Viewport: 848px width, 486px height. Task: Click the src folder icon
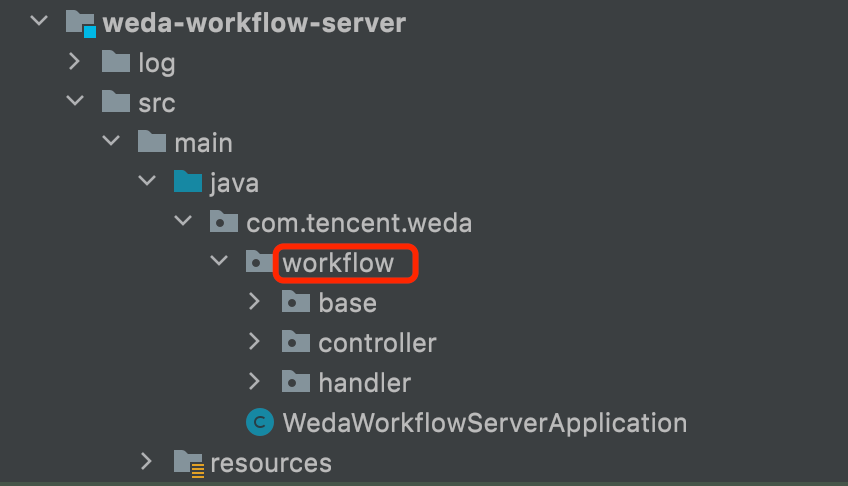(x=116, y=101)
